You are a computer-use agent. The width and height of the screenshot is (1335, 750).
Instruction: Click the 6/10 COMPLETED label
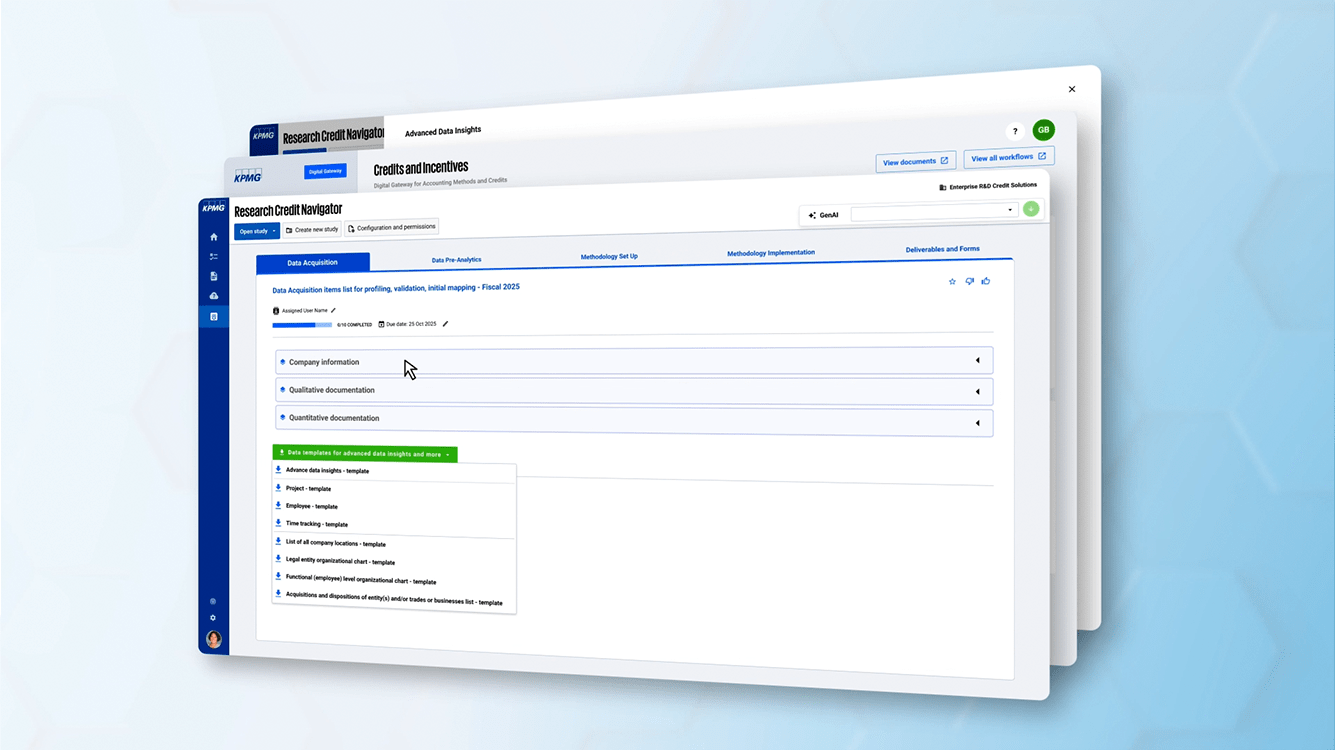point(354,325)
